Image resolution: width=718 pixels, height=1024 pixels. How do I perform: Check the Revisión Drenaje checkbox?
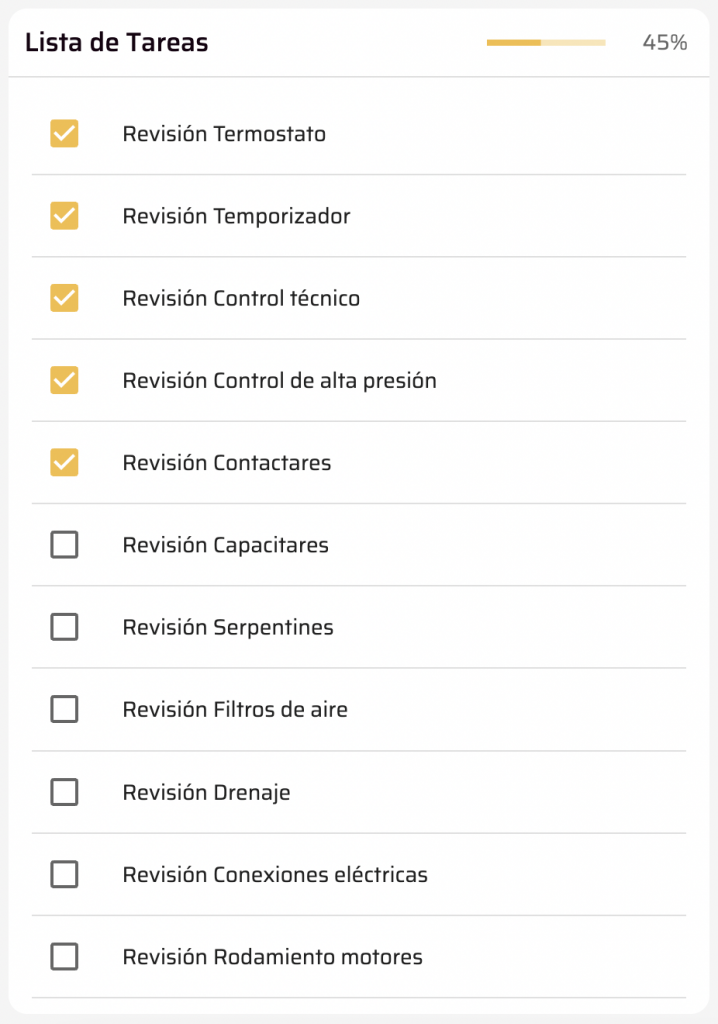click(64, 792)
